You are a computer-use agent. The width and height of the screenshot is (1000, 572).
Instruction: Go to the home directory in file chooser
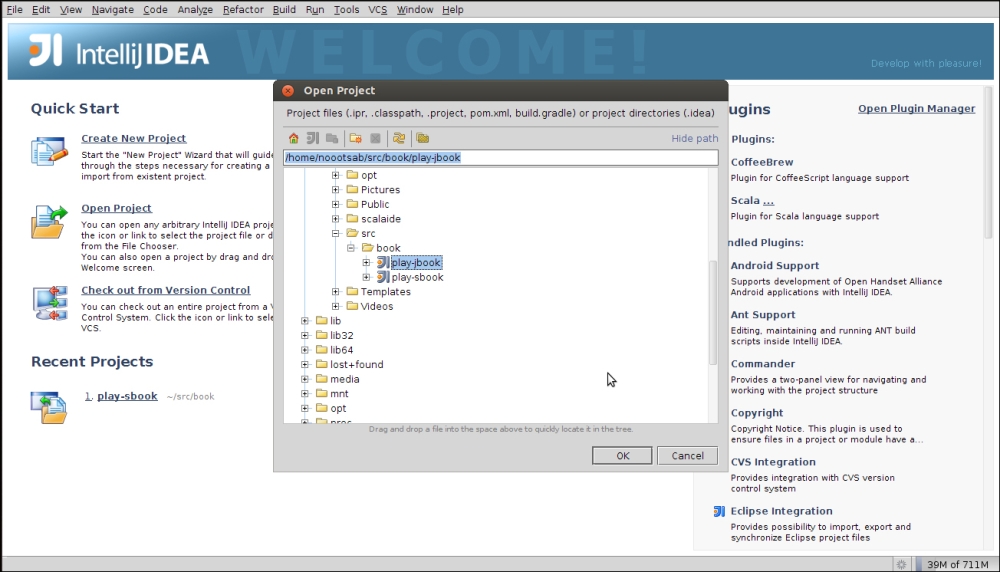coord(293,138)
